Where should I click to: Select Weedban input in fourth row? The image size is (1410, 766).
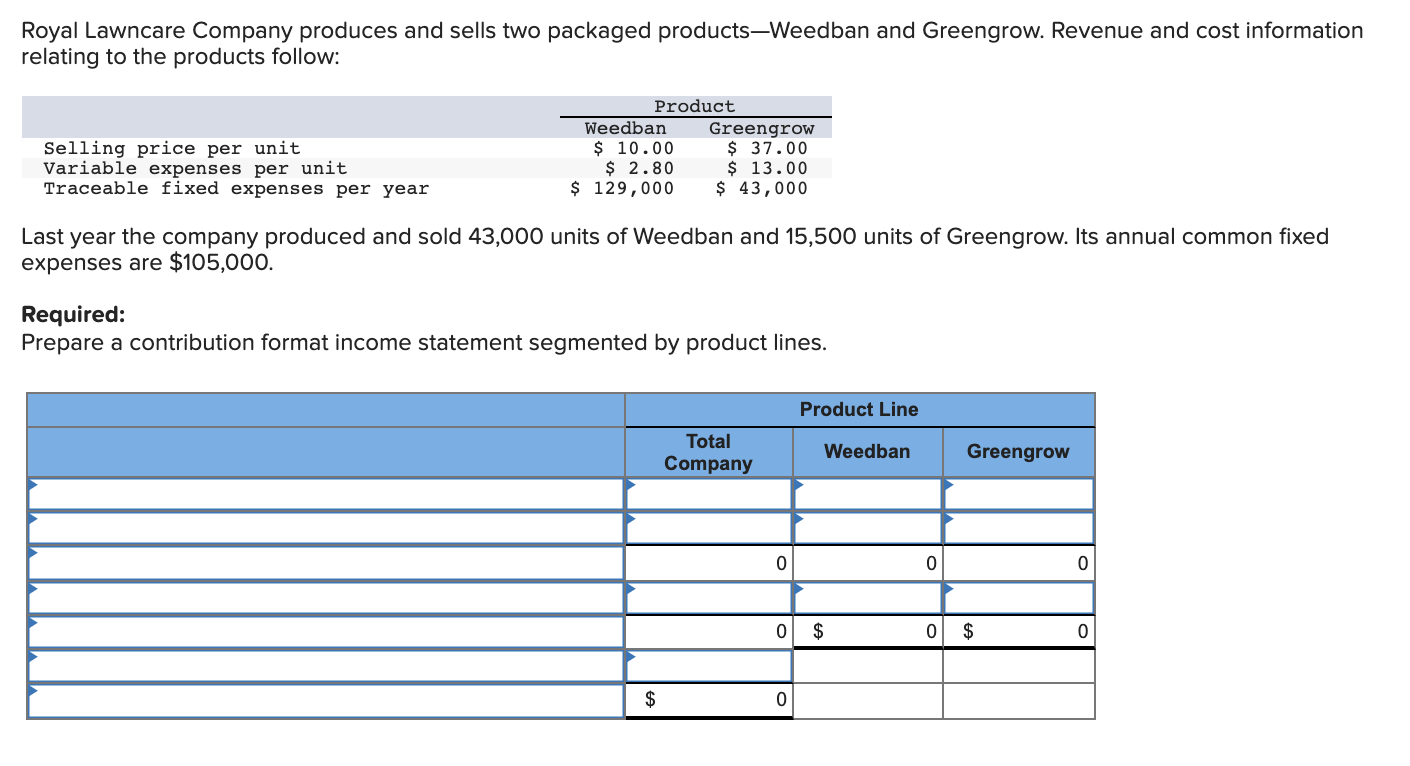[868, 598]
